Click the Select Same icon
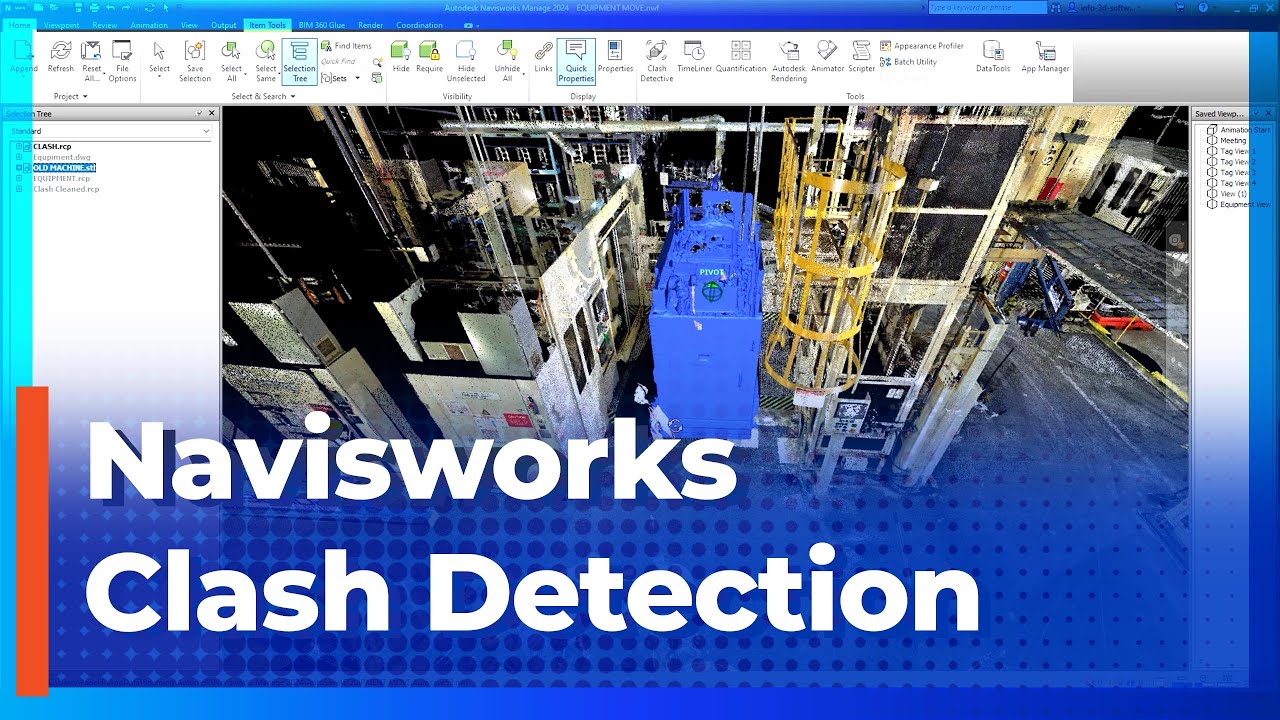The image size is (1280, 720). (266, 52)
